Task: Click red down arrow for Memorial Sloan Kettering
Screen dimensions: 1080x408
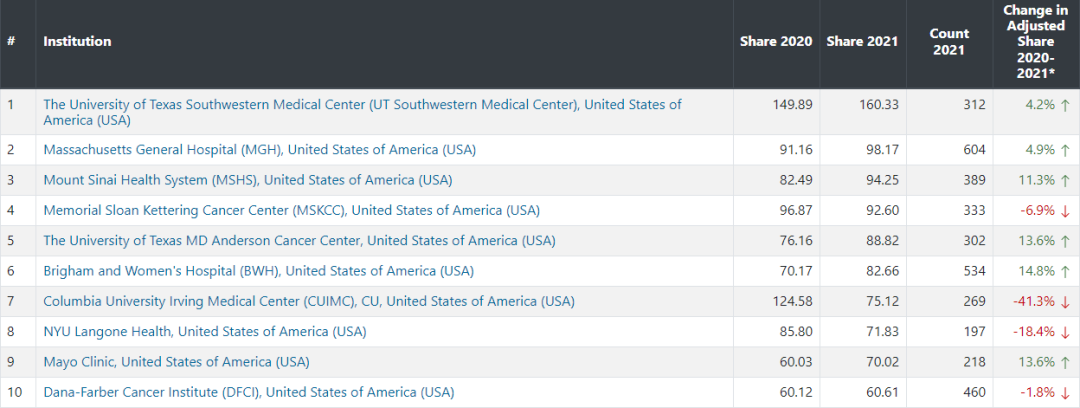Action: [x=1065, y=210]
